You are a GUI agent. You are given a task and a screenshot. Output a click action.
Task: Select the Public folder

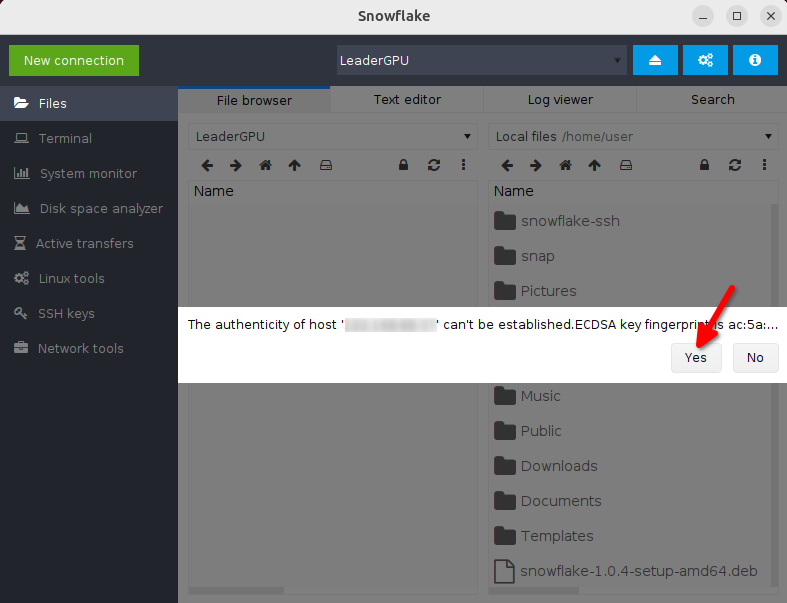pos(632,431)
